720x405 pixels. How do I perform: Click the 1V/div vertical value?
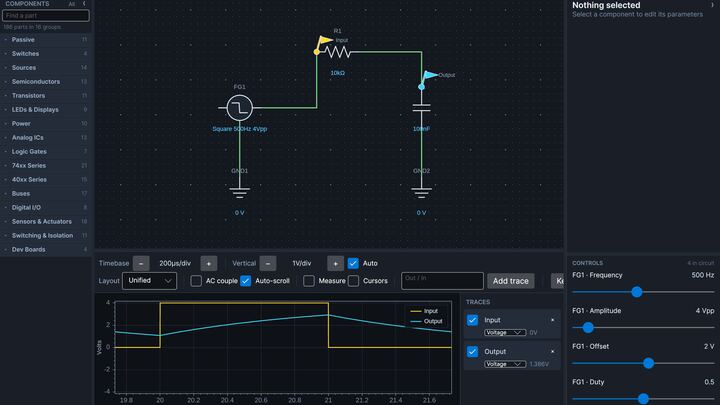pos(302,264)
